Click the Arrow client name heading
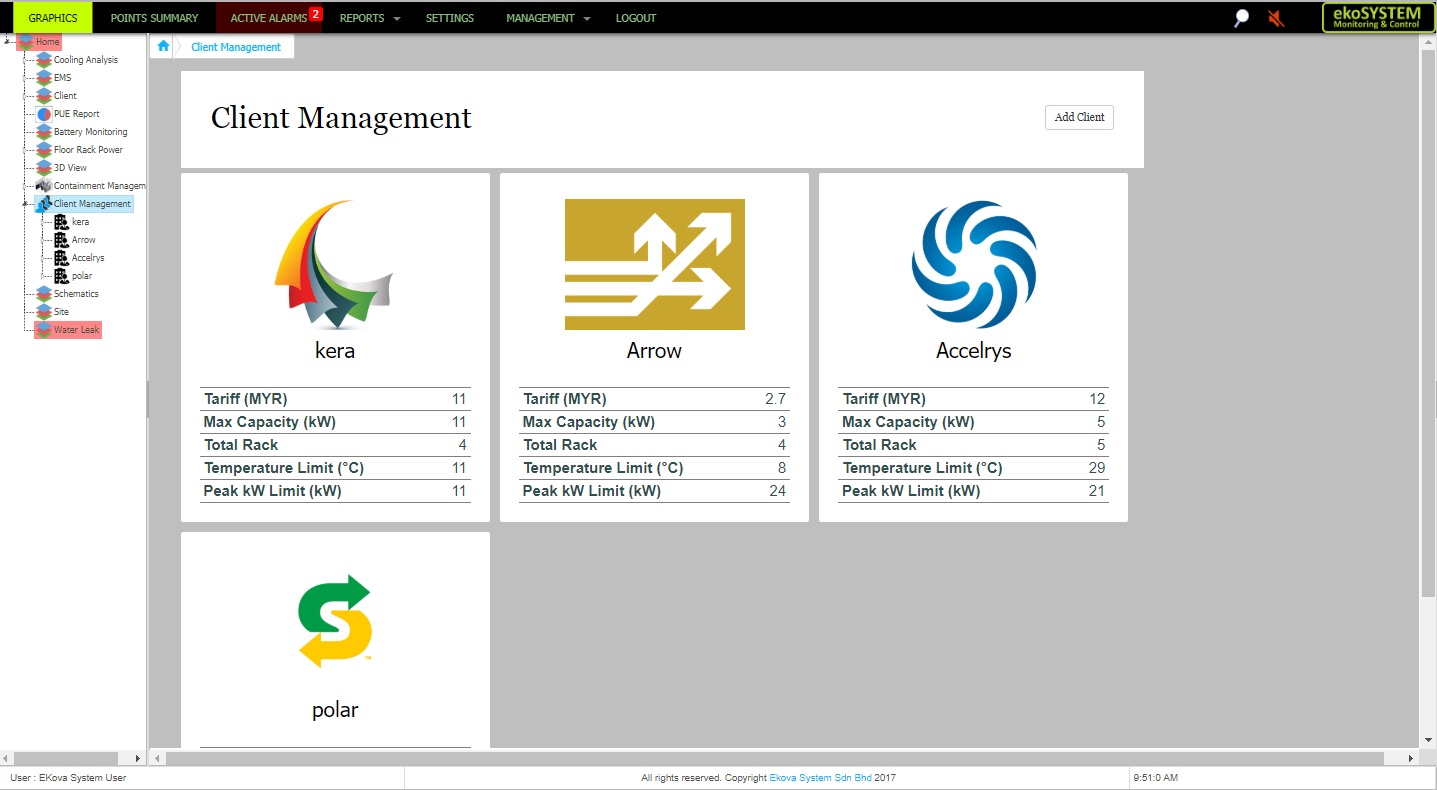 654,351
